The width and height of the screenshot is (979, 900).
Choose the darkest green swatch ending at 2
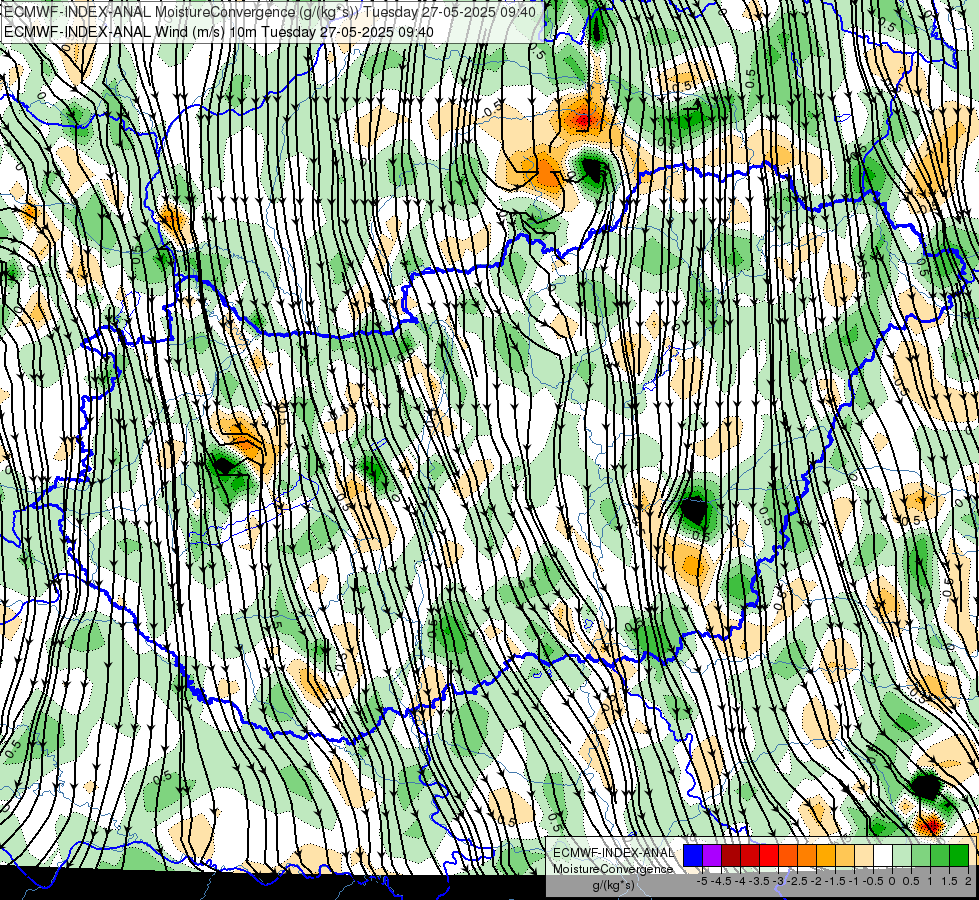click(x=959, y=855)
